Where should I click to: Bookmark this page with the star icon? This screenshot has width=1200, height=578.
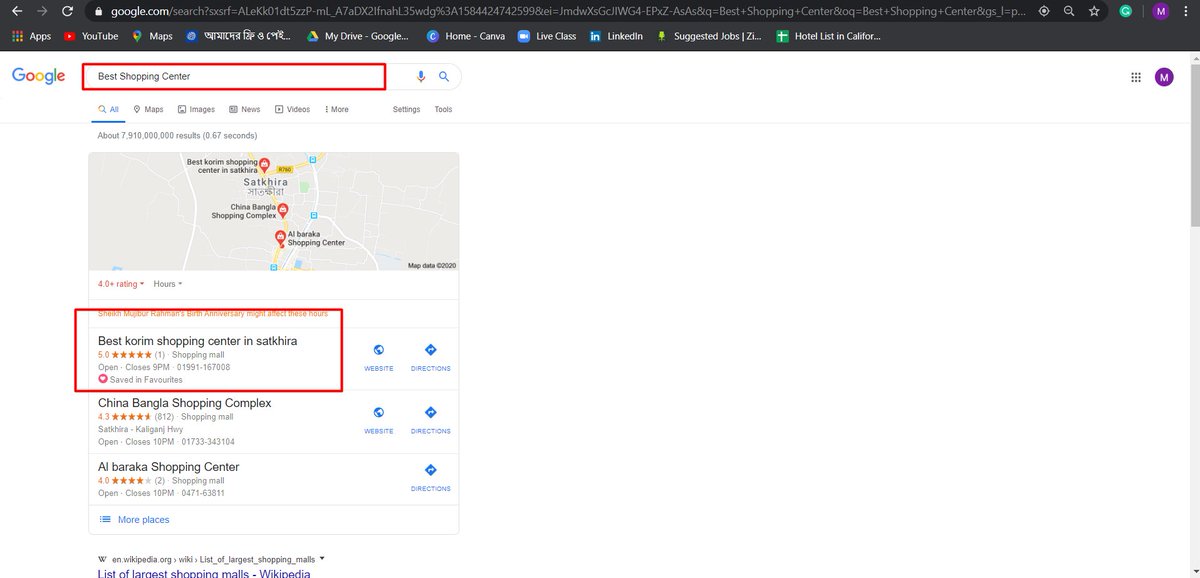point(1095,11)
